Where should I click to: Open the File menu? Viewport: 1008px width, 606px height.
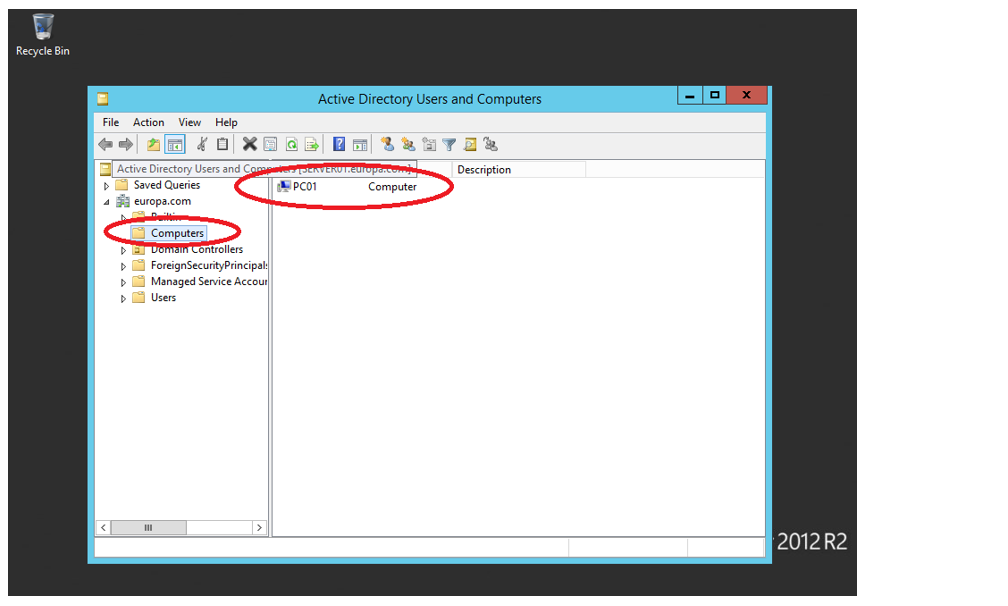(x=111, y=122)
